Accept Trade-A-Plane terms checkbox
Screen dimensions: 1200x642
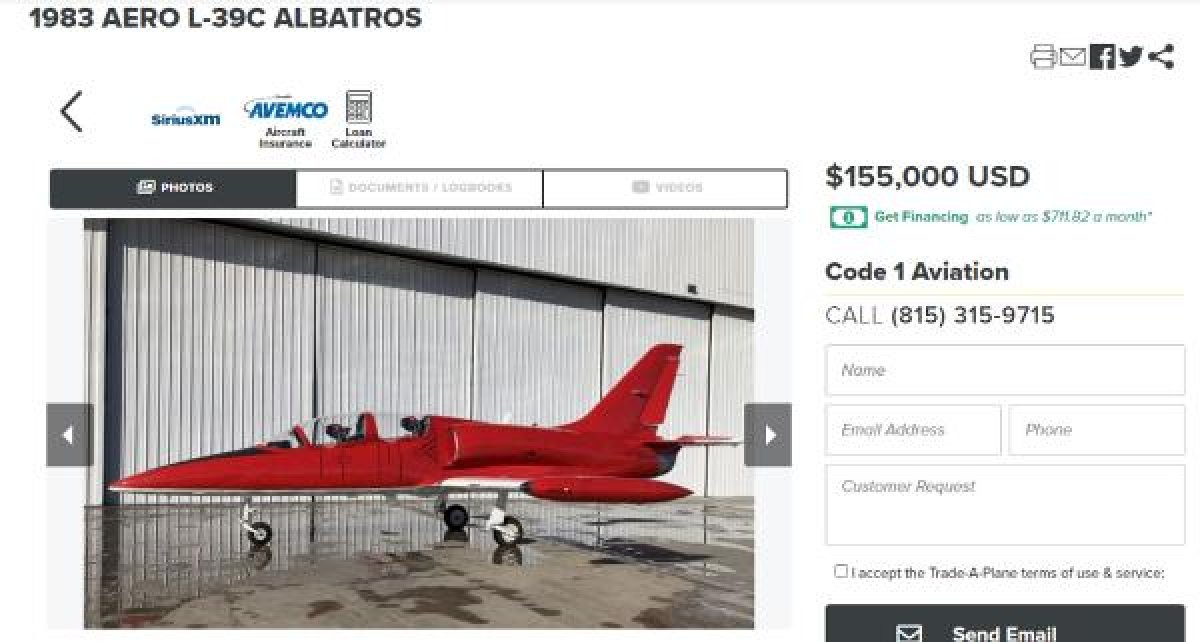coord(840,571)
